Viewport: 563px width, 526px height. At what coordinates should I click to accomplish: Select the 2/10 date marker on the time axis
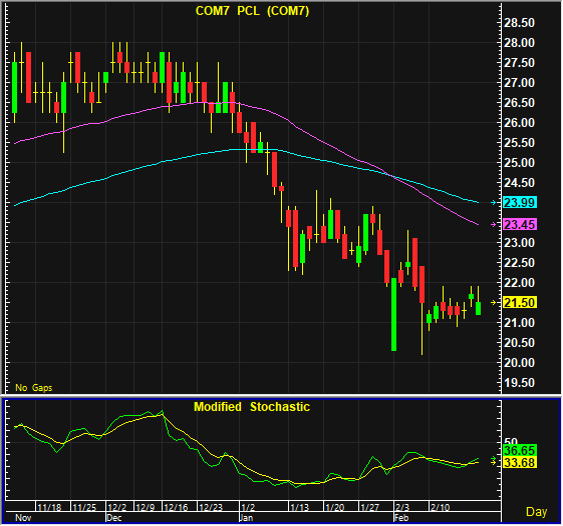pos(440,507)
